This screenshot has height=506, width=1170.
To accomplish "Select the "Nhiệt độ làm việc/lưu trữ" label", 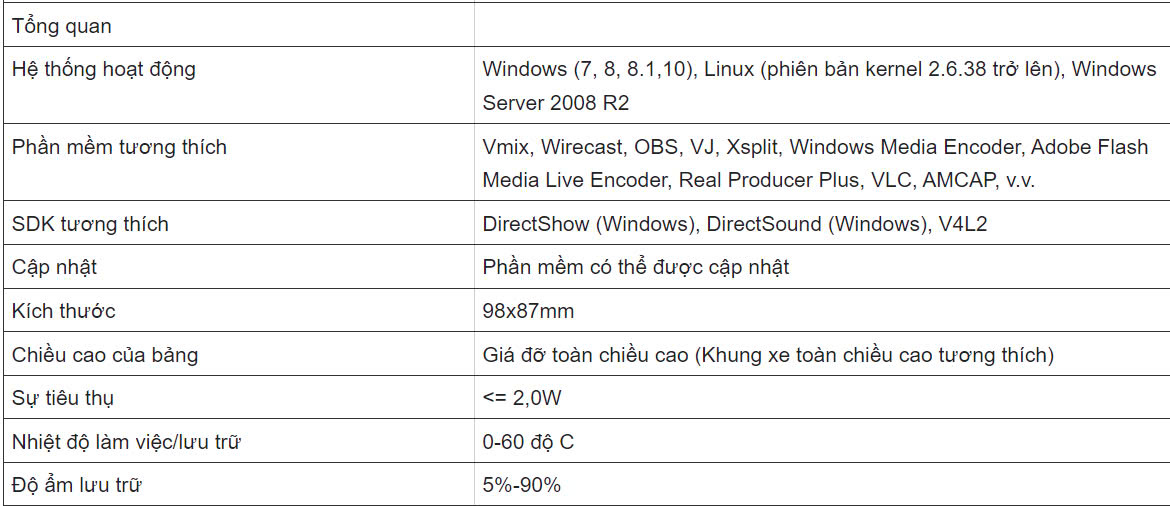I will (x=126, y=442).
